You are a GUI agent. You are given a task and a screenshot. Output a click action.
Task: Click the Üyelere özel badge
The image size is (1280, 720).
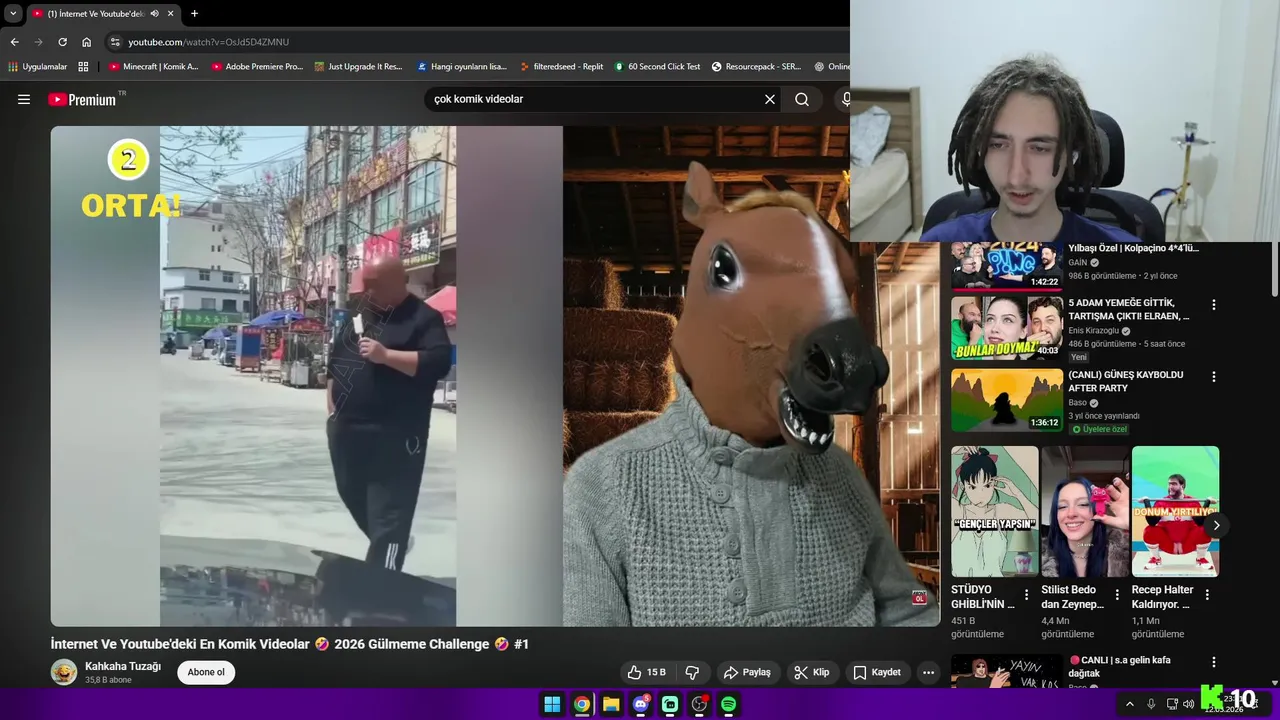click(1099, 429)
